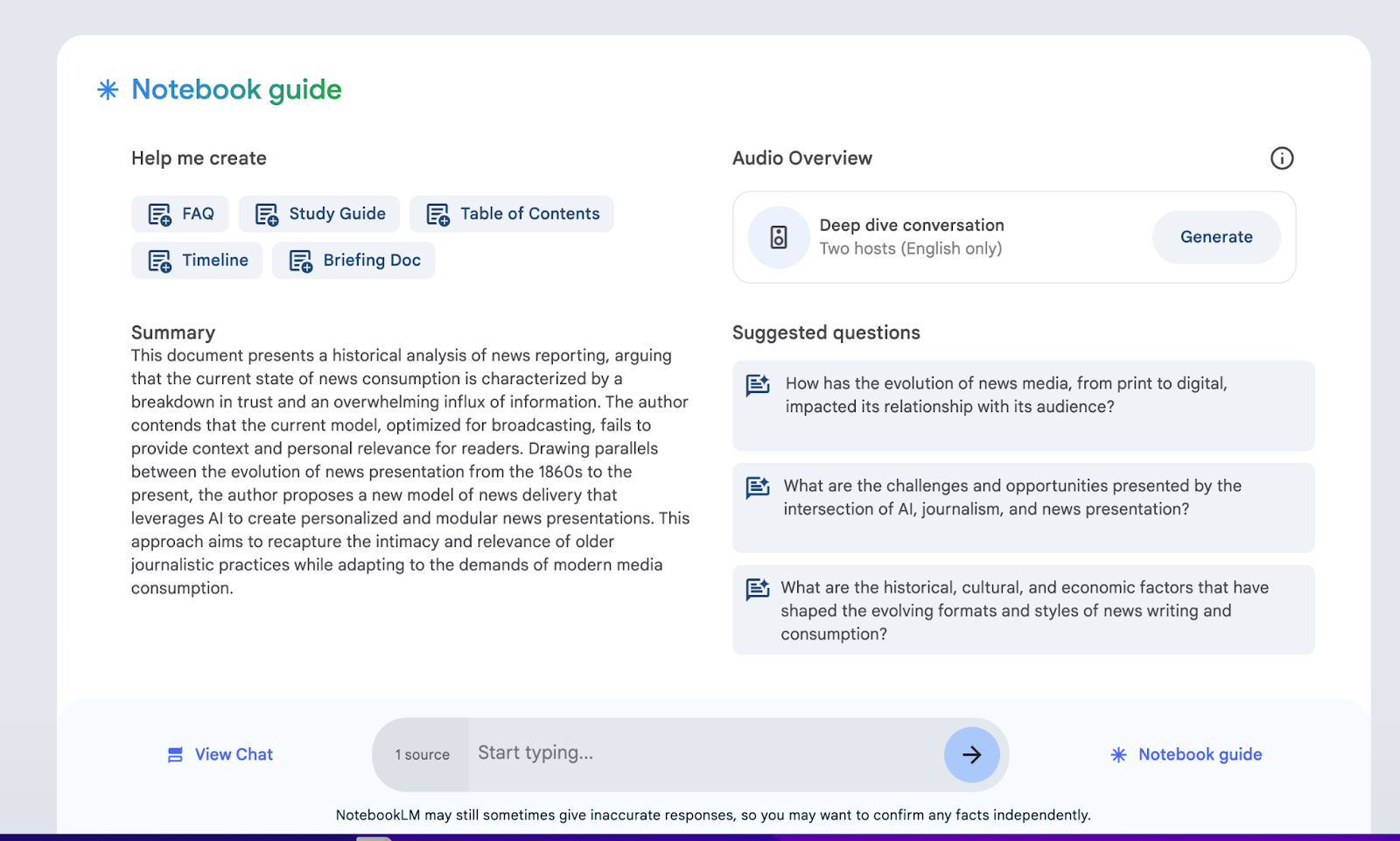Image resolution: width=1400 pixels, height=841 pixels.
Task: Create an FAQ from the source
Action: click(x=180, y=214)
